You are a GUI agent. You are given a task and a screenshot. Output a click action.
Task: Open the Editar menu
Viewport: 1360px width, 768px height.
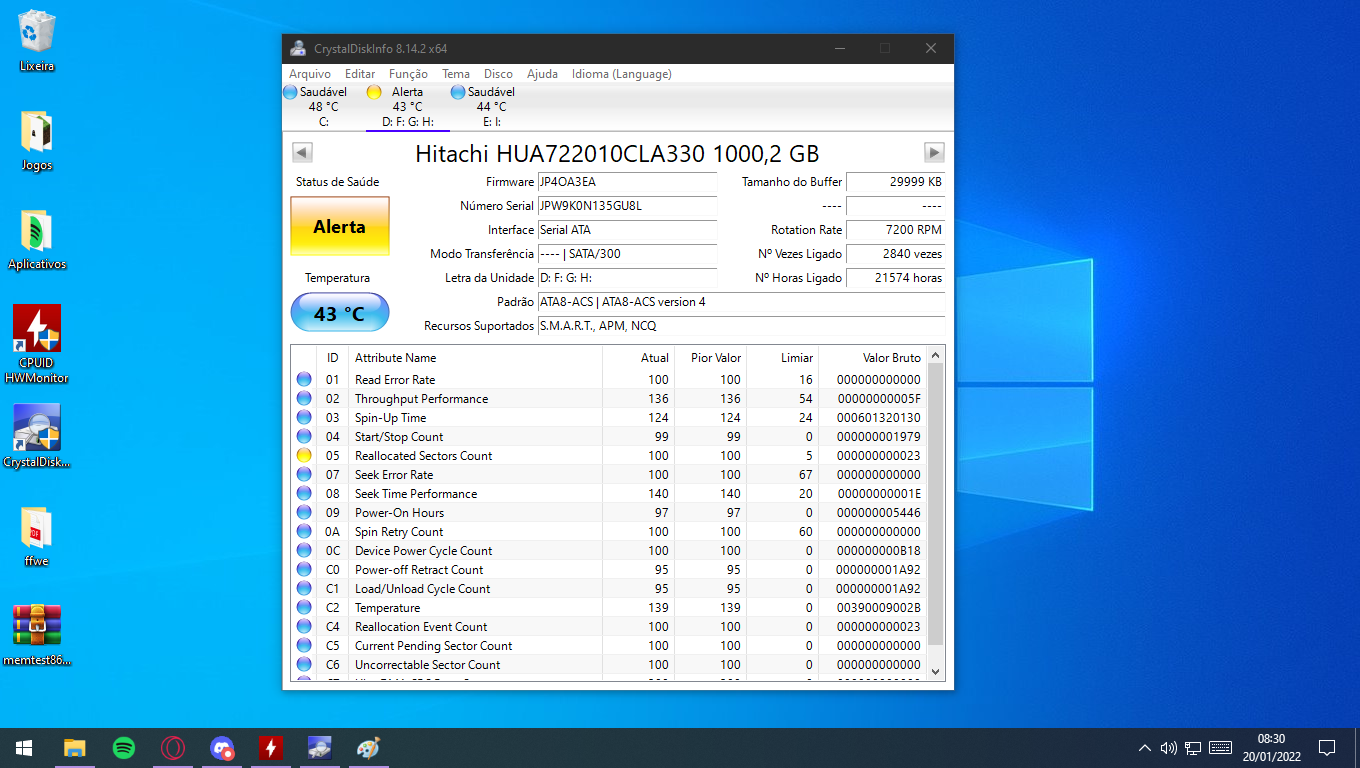(360, 74)
